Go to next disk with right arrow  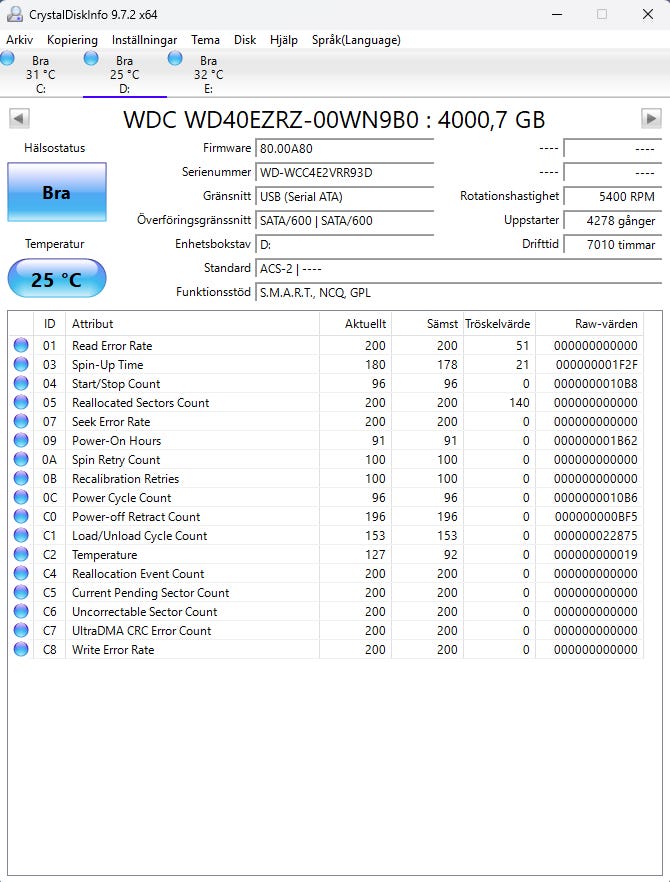point(650,119)
